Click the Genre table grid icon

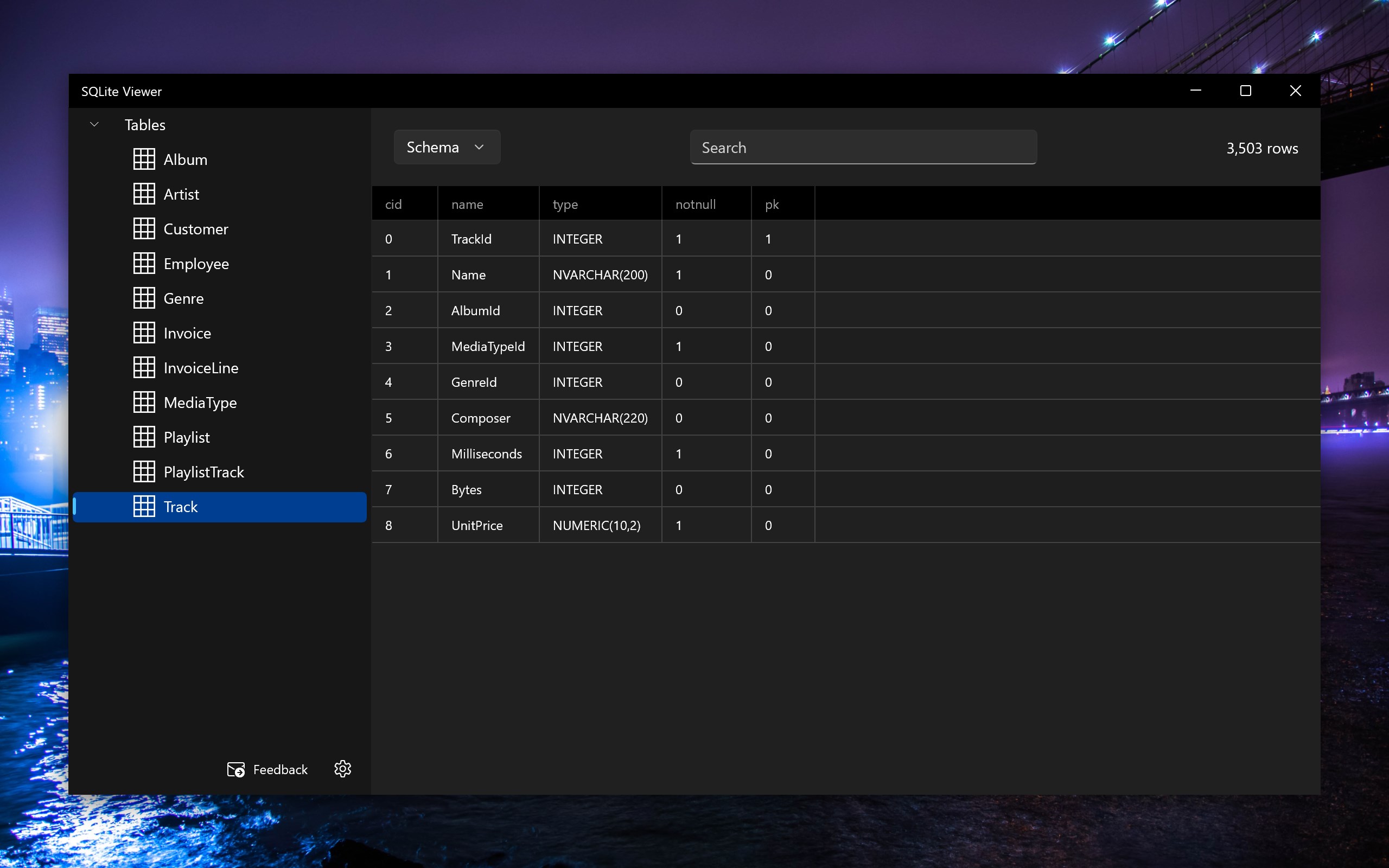point(144,298)
